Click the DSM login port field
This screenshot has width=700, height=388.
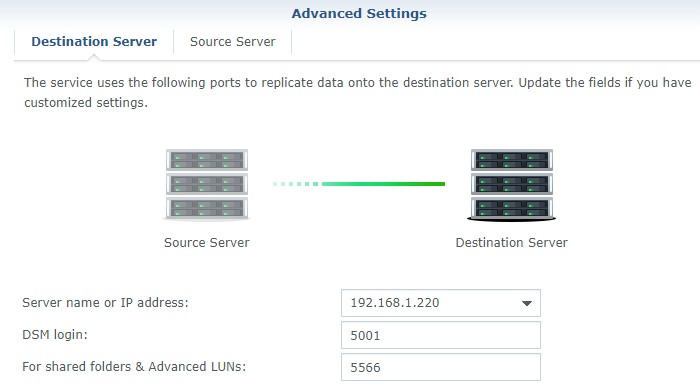441,335
